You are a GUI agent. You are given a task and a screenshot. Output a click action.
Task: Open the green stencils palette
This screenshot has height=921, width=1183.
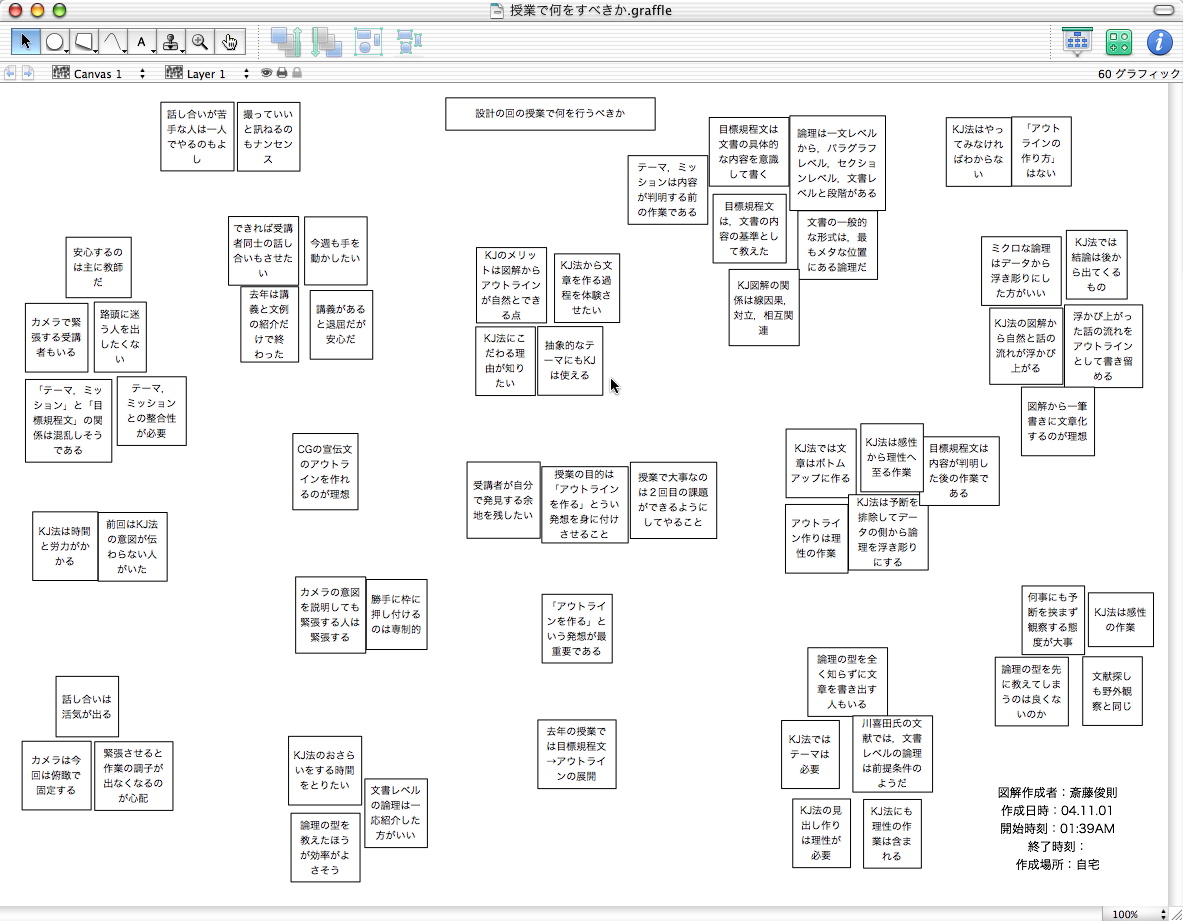tap(1118, 42)
